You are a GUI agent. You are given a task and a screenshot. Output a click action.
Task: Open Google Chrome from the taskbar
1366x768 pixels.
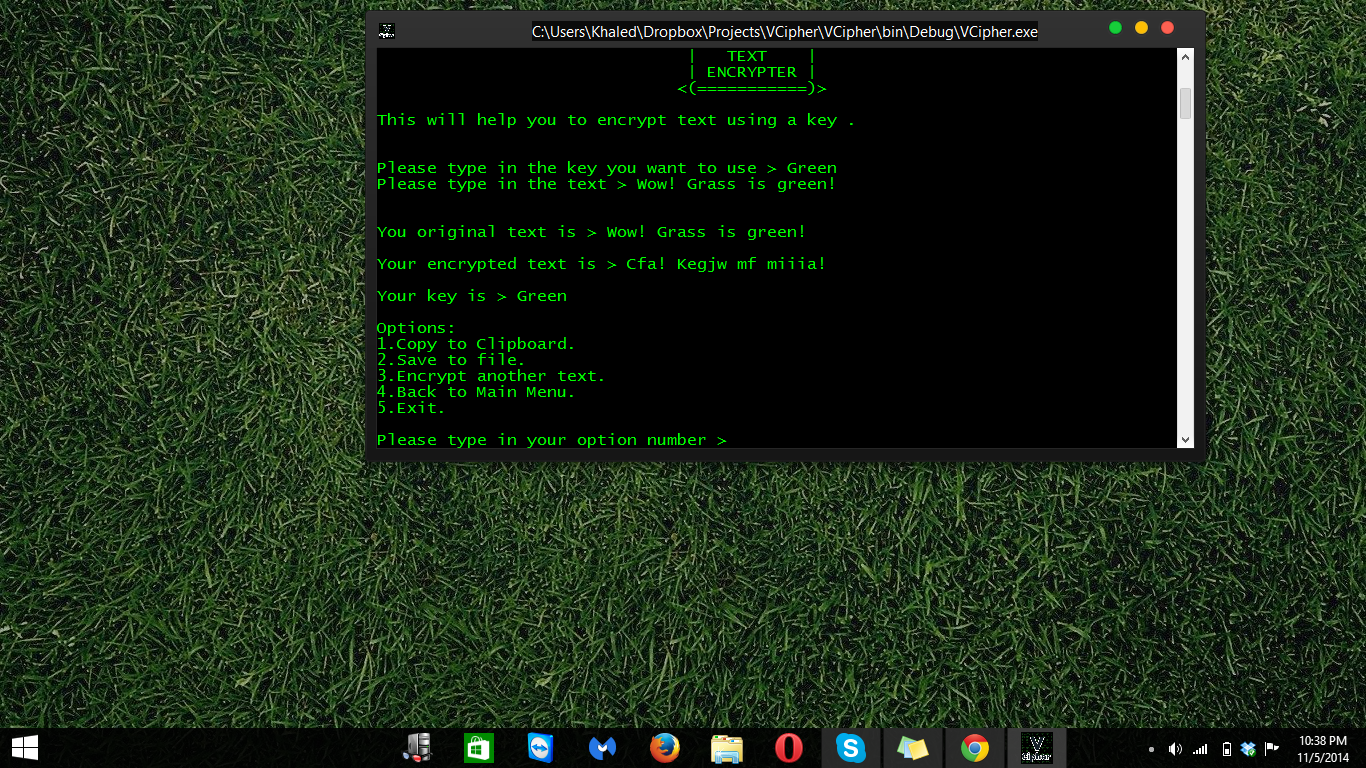(975, 747)
